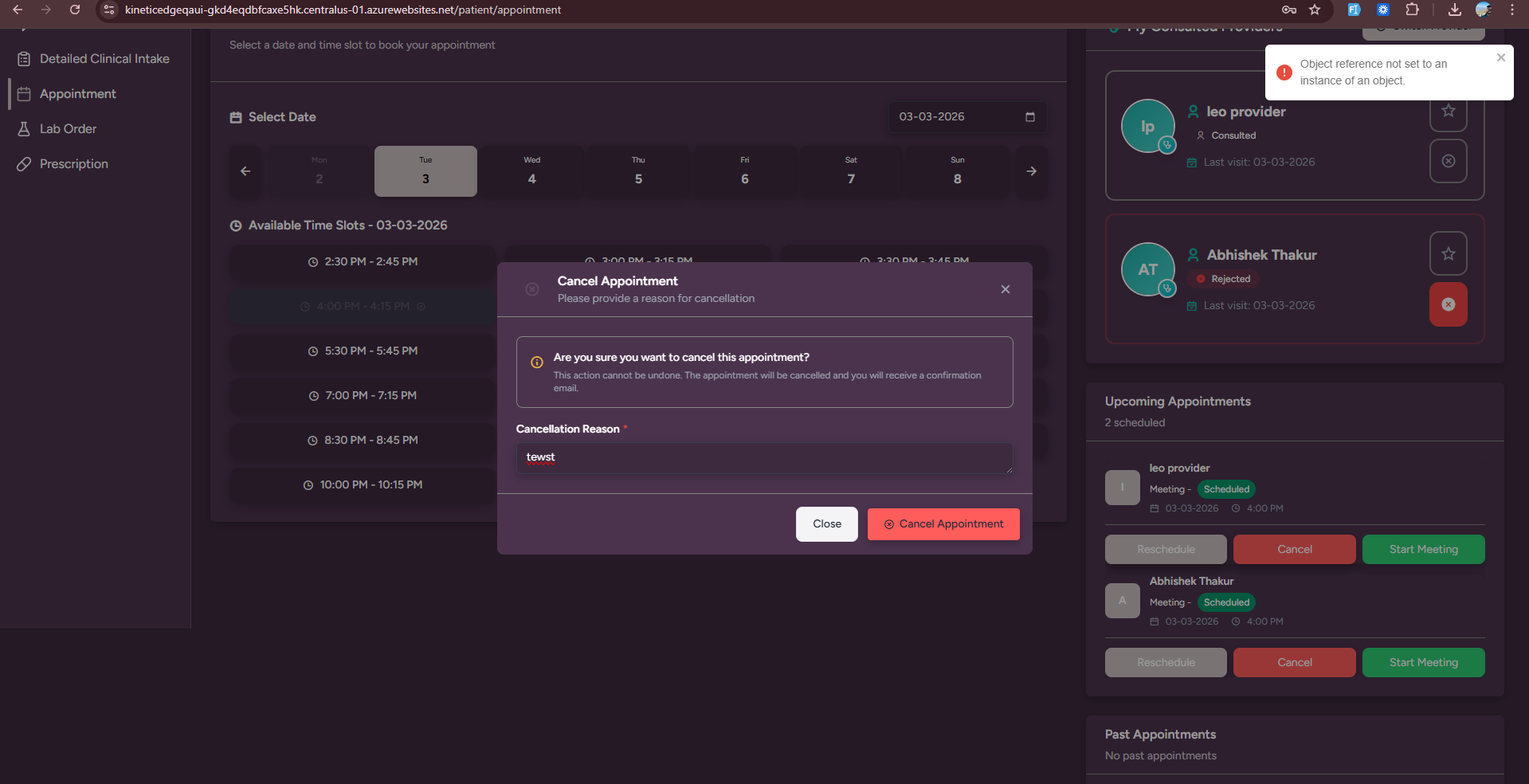This screenshot has width=1529, height=784.
Task: Open the date picker calendar icon
Action: [1029, 117]
